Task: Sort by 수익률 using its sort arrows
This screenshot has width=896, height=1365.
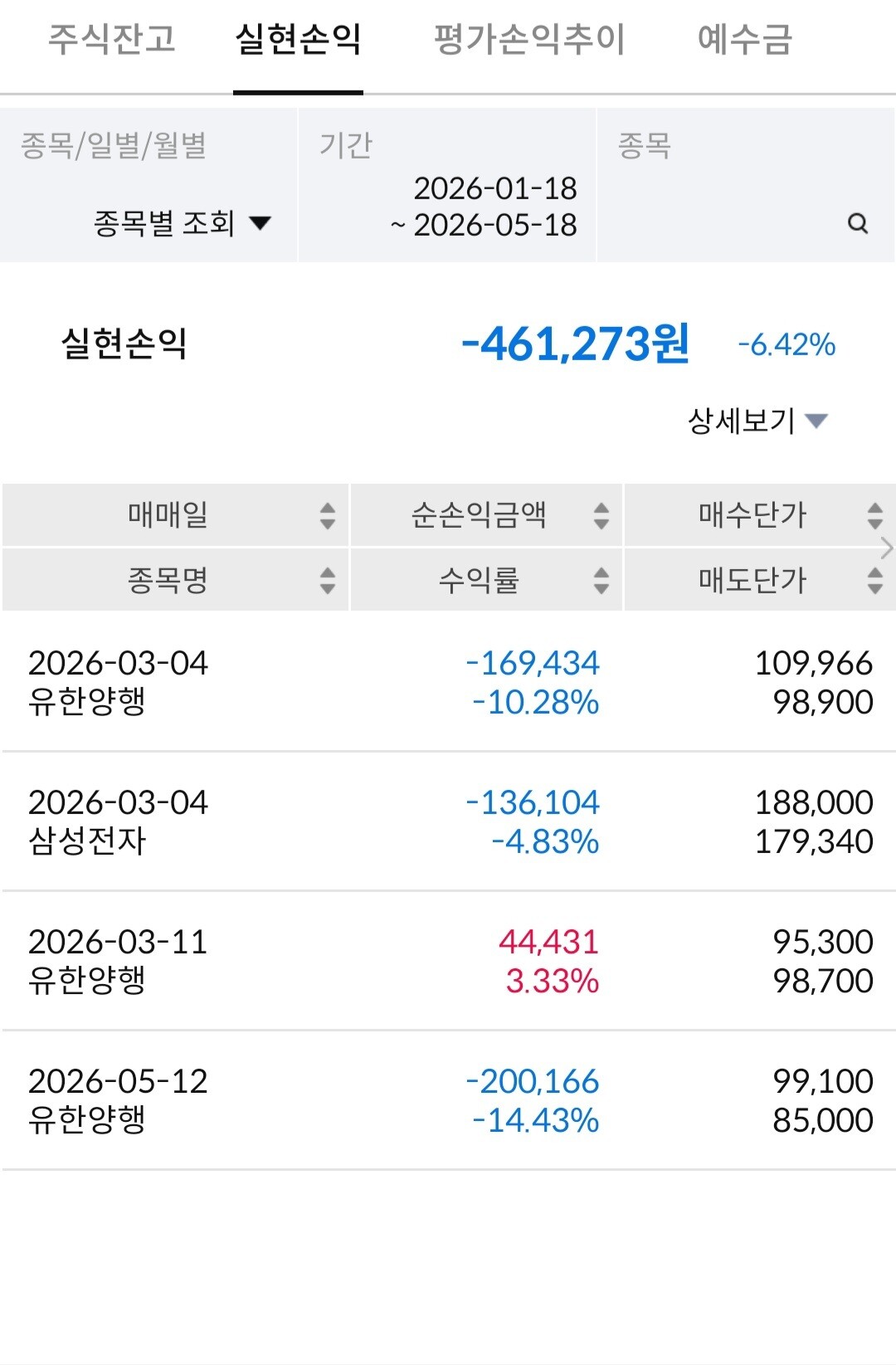Action: coord(601,580)
